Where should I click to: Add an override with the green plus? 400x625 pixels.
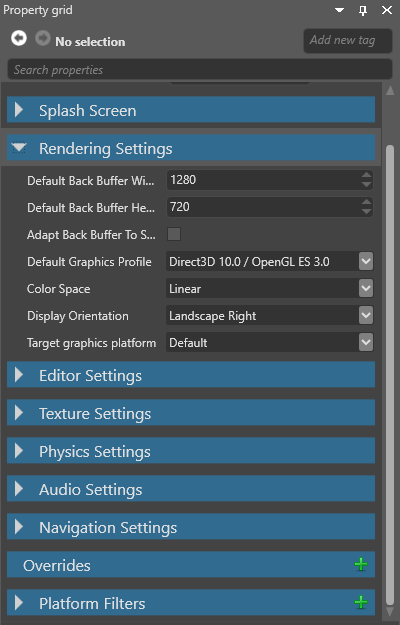pos(361,564)
